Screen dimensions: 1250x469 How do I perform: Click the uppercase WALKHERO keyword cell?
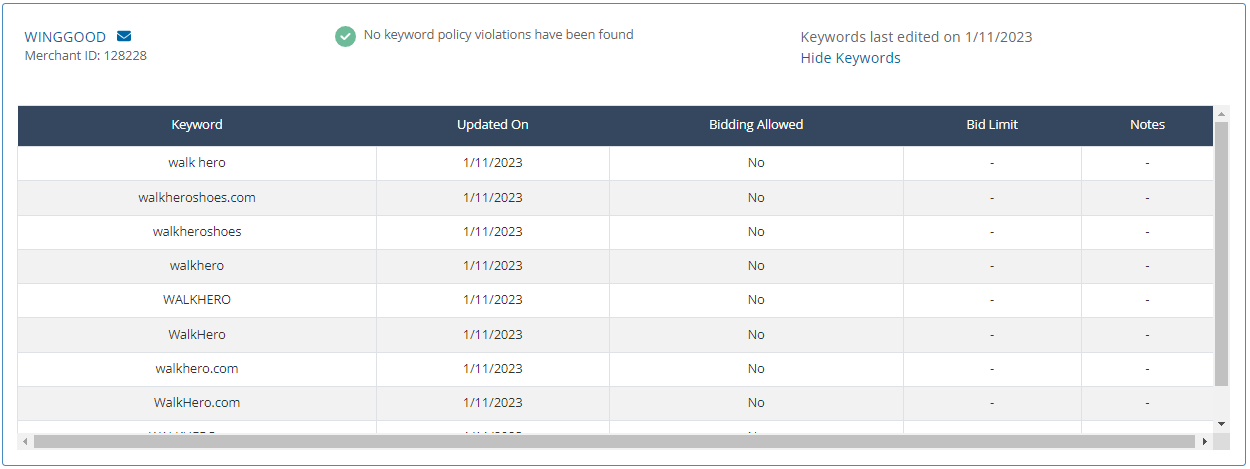tap(197, 300)
